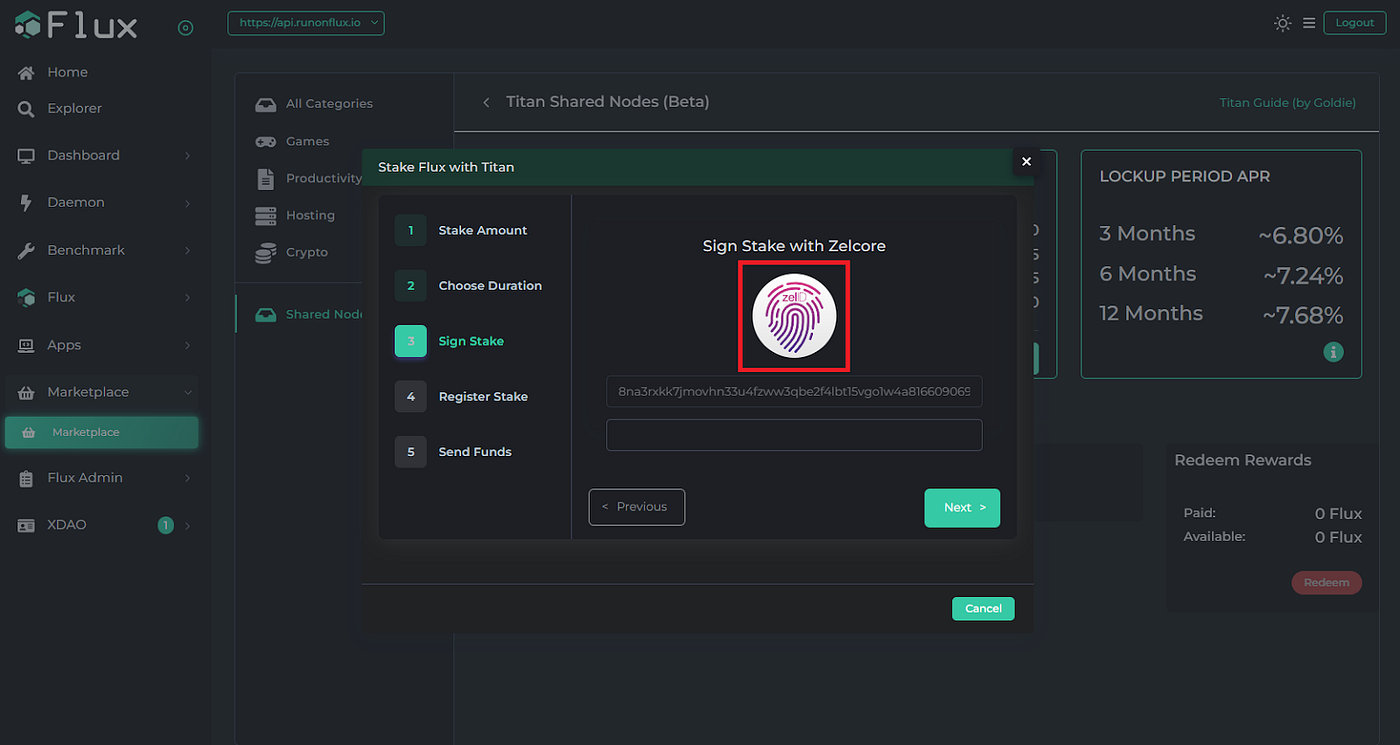
Task: Click the XDAO id-card icon
Action: coord(26,525)
